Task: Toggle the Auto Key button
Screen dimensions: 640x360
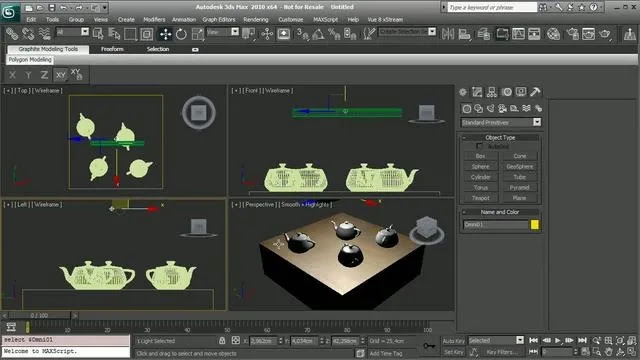Action: (x=453, y=341)
